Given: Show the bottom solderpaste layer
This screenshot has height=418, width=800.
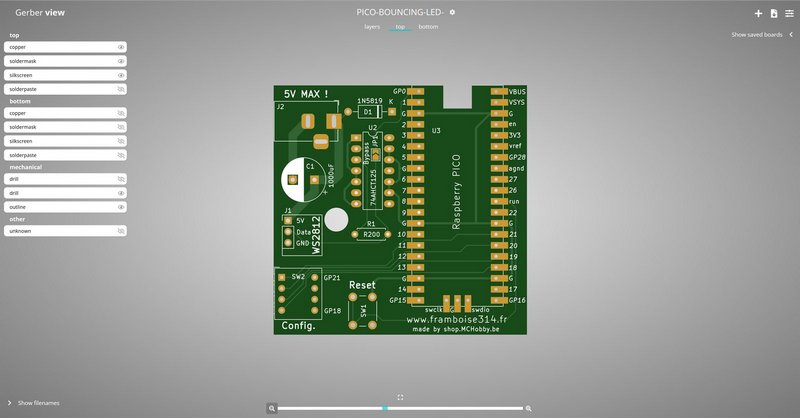Looking at the screenshot, I should click(x=121, y=155).
